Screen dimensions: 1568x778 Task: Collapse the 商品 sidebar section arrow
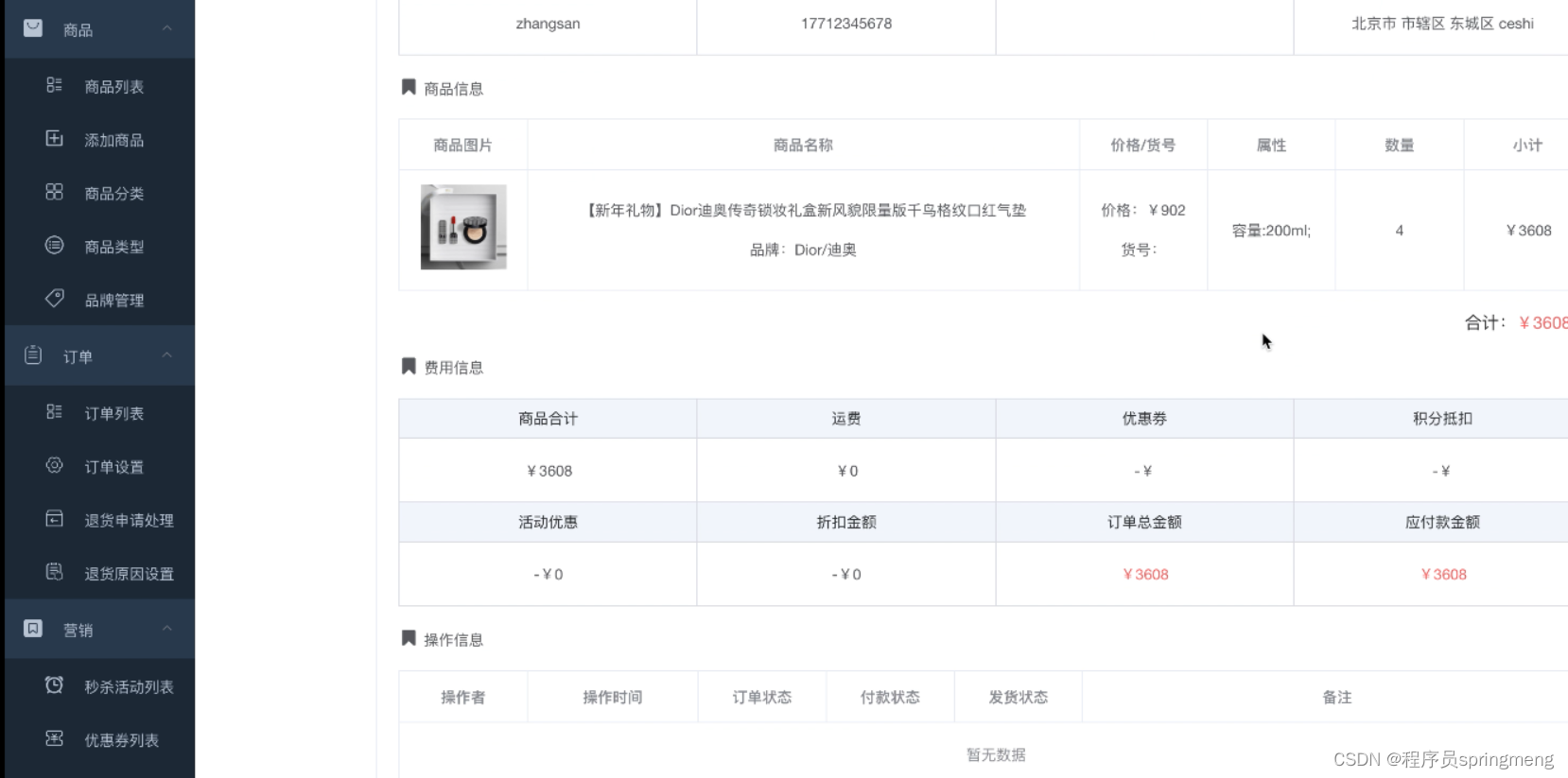(x=166, y=28)
